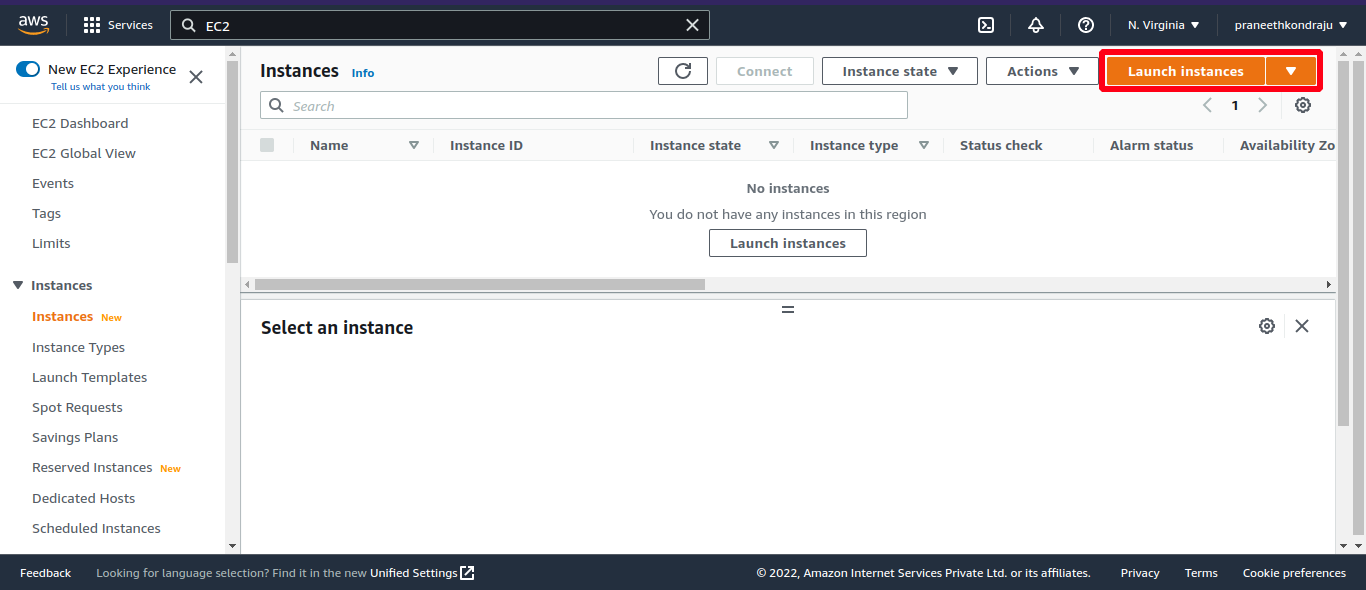
Task: Sort by Instance type column arrow
Action: [924, 145]
